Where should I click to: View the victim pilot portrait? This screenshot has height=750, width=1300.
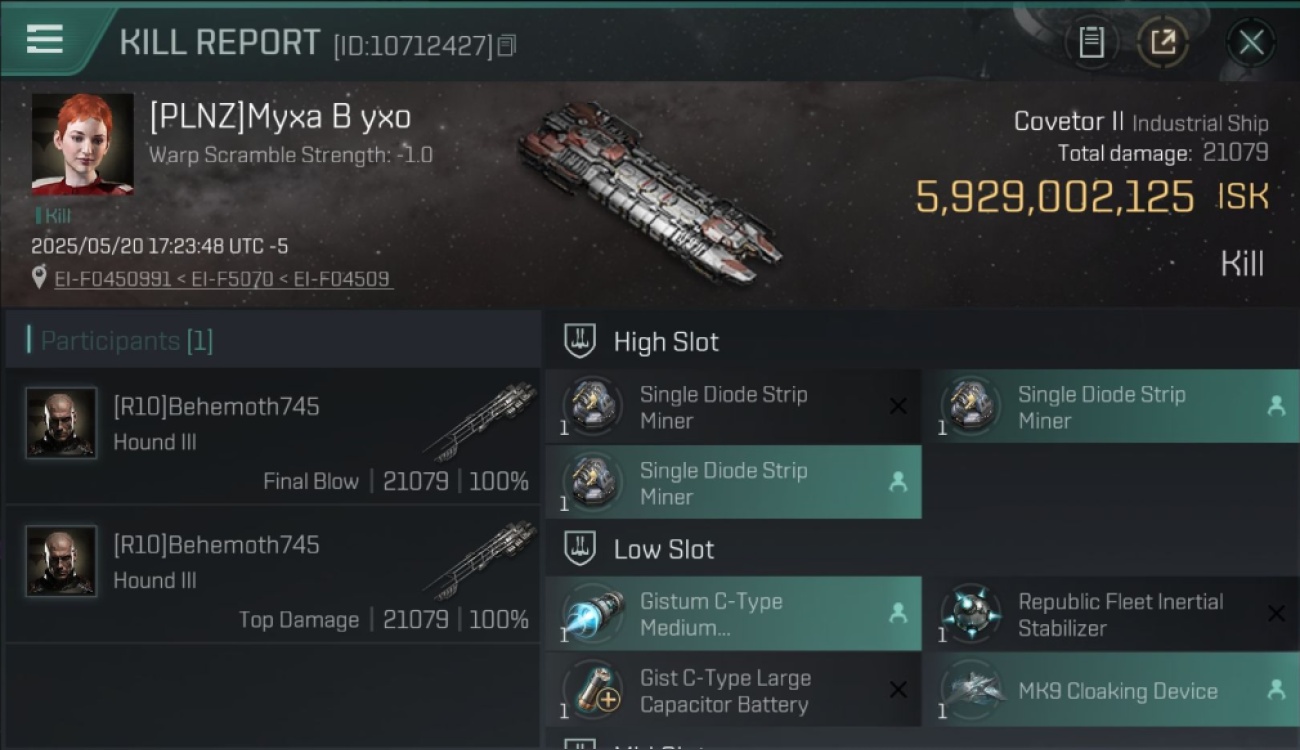(82, 145)
